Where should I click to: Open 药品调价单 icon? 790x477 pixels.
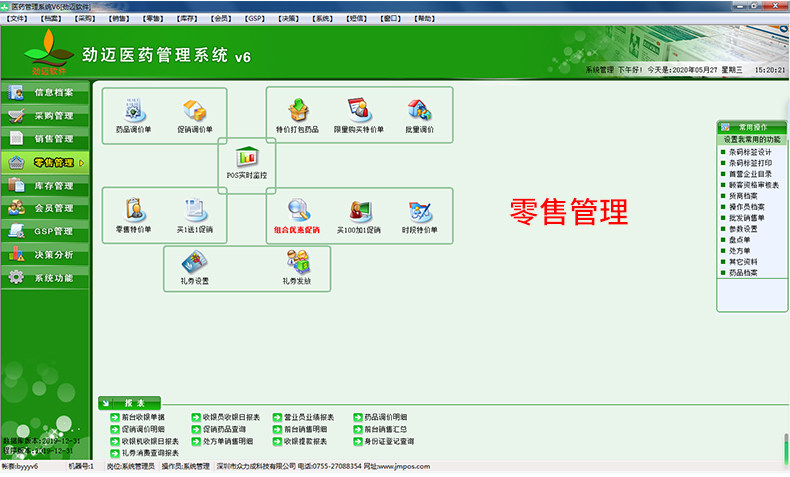coord(133,110)
